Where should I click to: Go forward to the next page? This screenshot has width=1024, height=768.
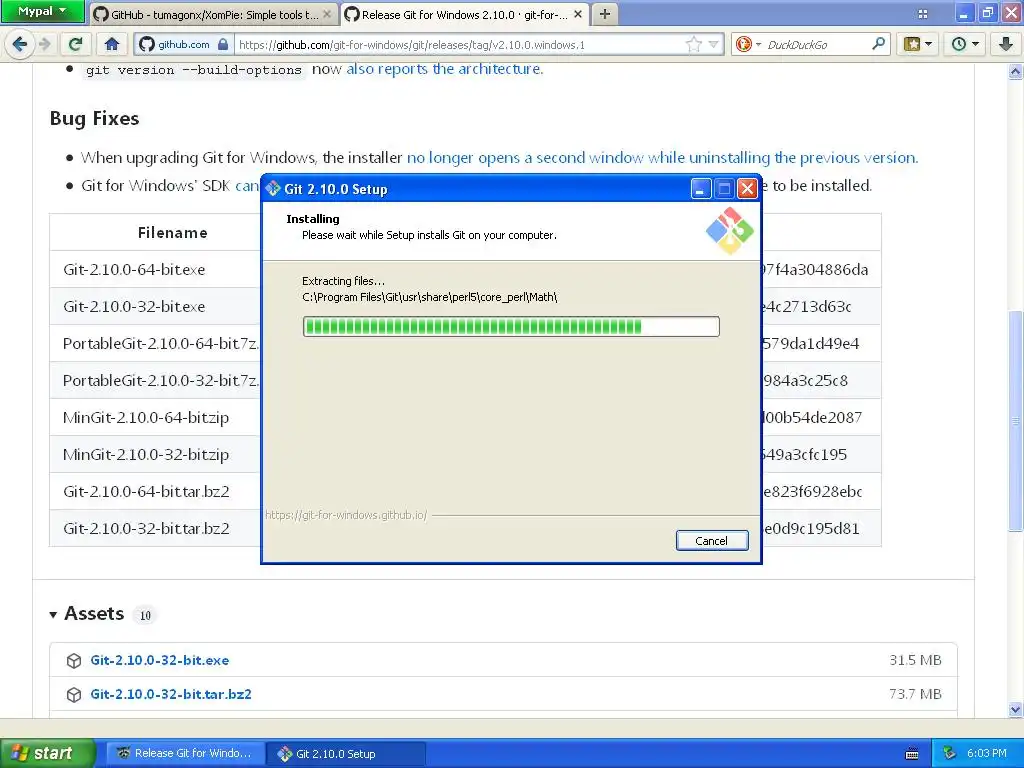45,44
